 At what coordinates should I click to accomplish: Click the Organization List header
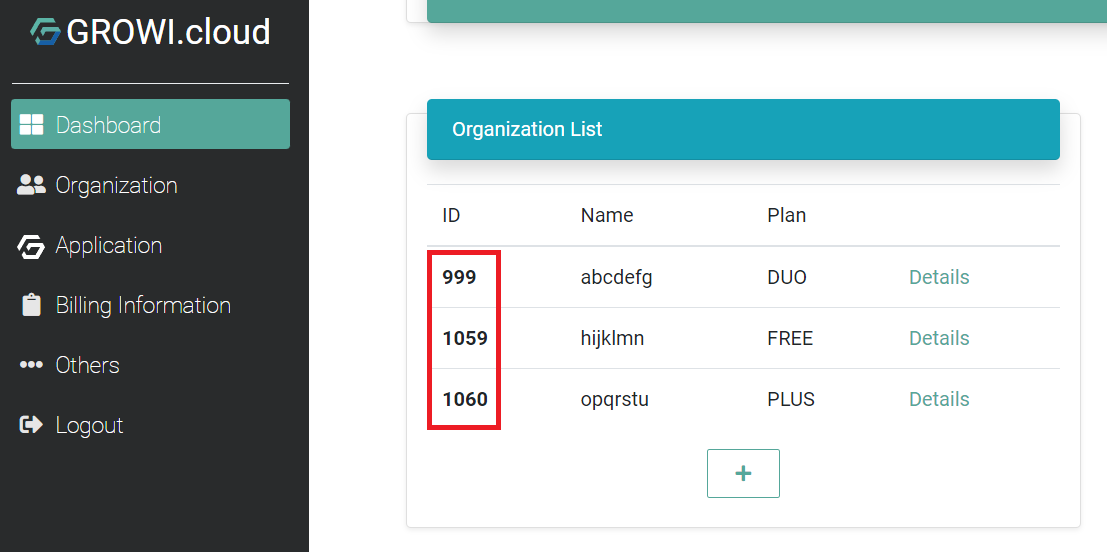tap(743, 129)
